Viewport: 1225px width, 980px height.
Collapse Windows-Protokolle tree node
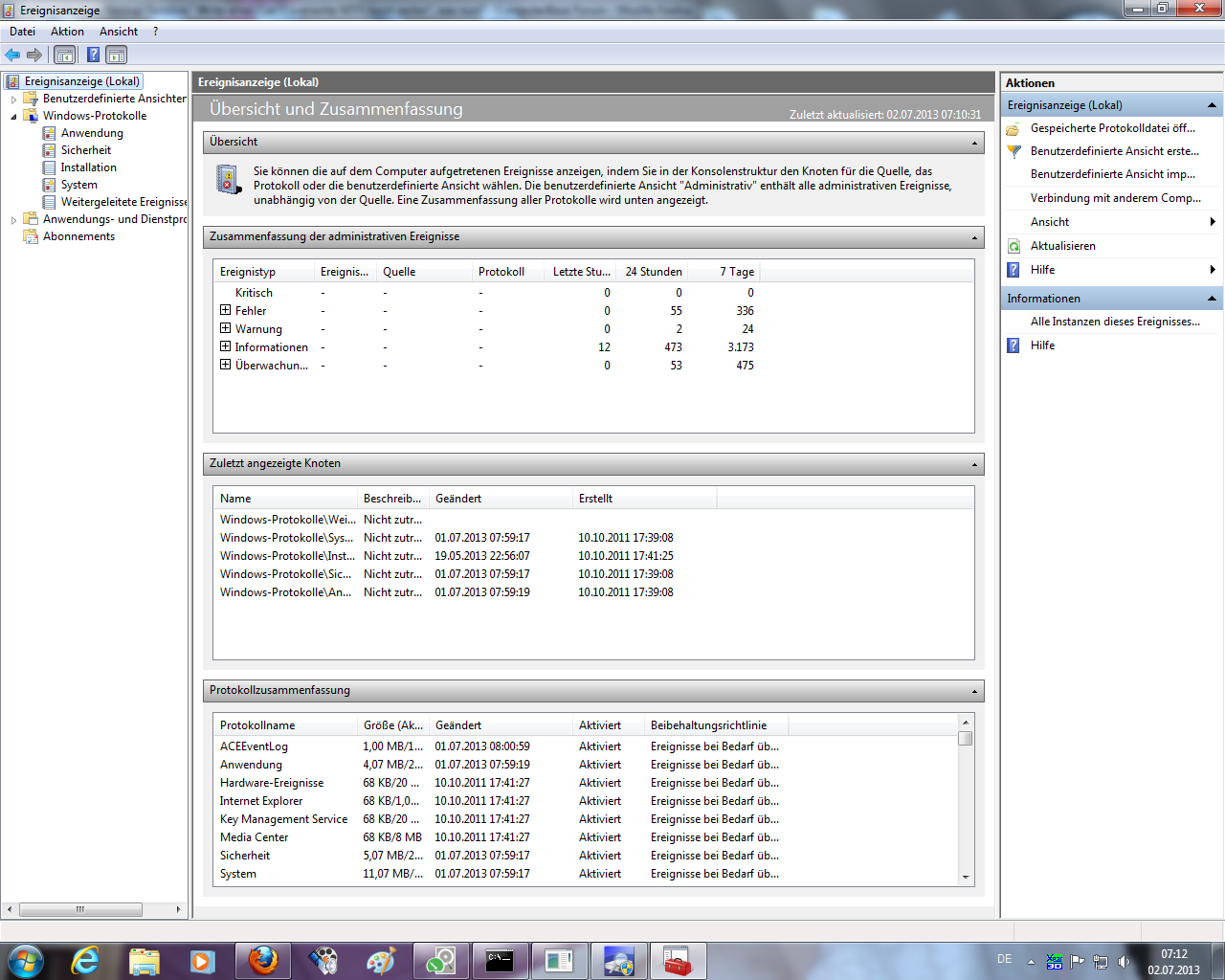pos(13,116)
